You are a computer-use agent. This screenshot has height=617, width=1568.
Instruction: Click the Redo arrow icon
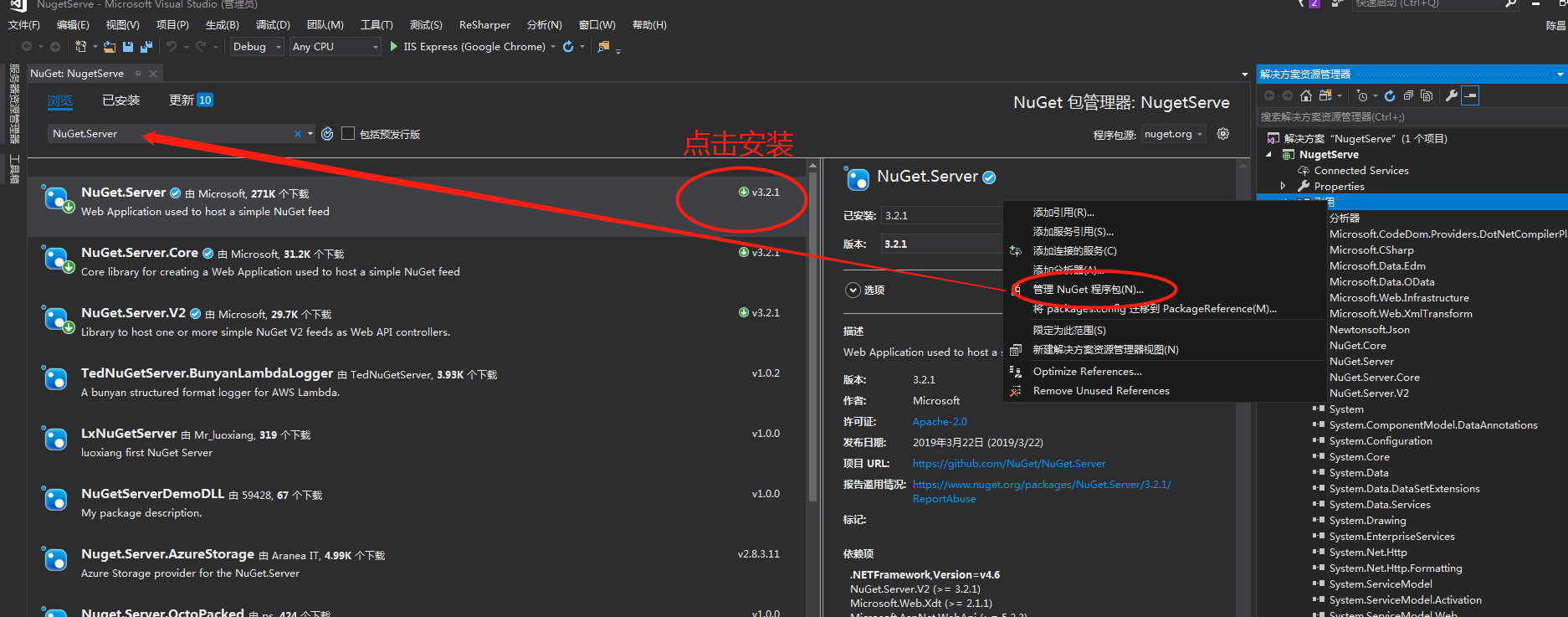click(201, 47)
